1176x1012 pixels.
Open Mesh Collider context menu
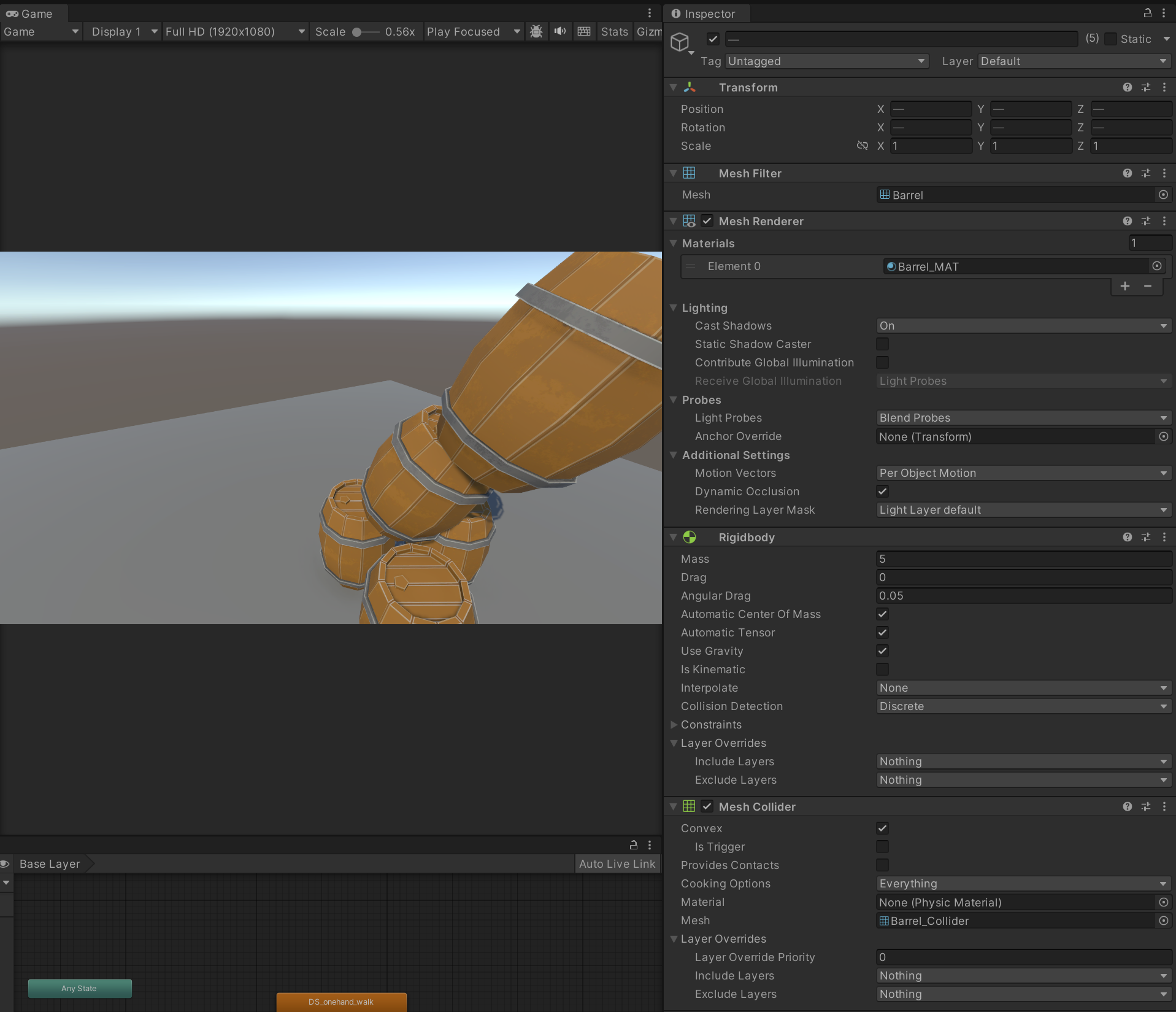click(1164, 806)
